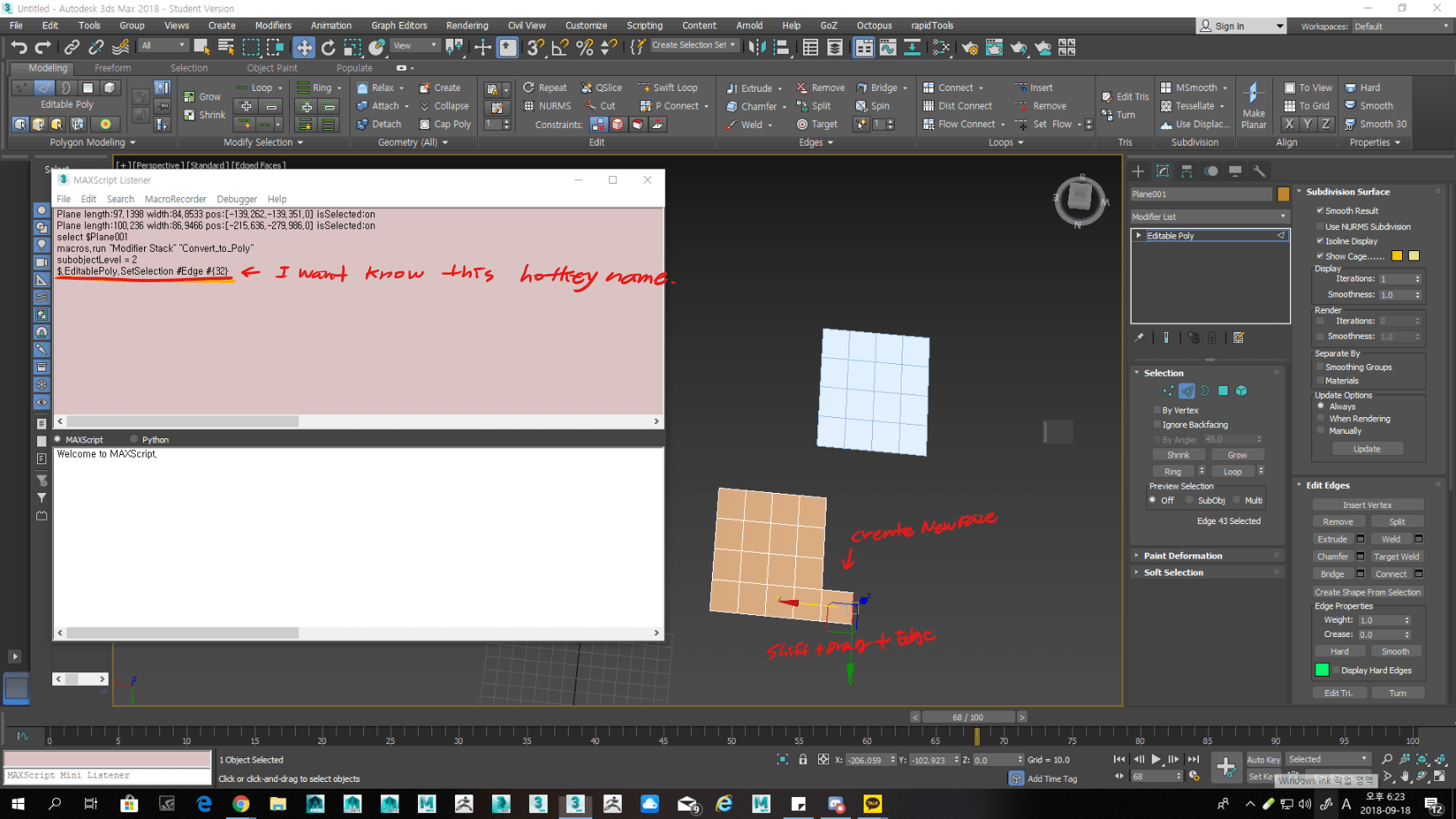Click the Undo arrow in main toolbar
Screen dimensions: 1456x819
[x=19, y=47]
